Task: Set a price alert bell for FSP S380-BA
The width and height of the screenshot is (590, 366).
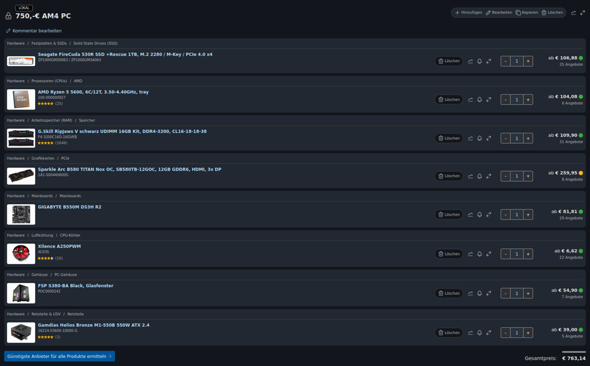Action: (479, 293)
